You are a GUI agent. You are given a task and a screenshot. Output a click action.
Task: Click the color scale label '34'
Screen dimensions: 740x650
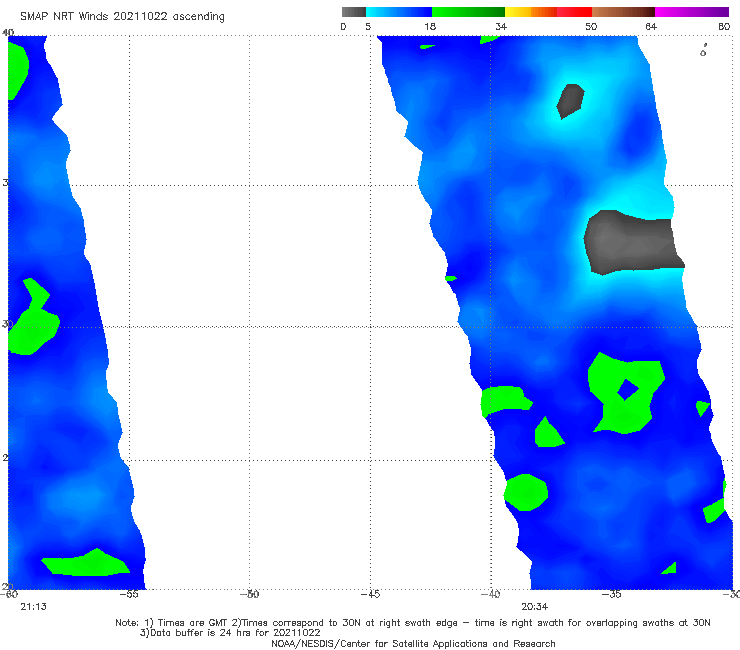[501, 26]
